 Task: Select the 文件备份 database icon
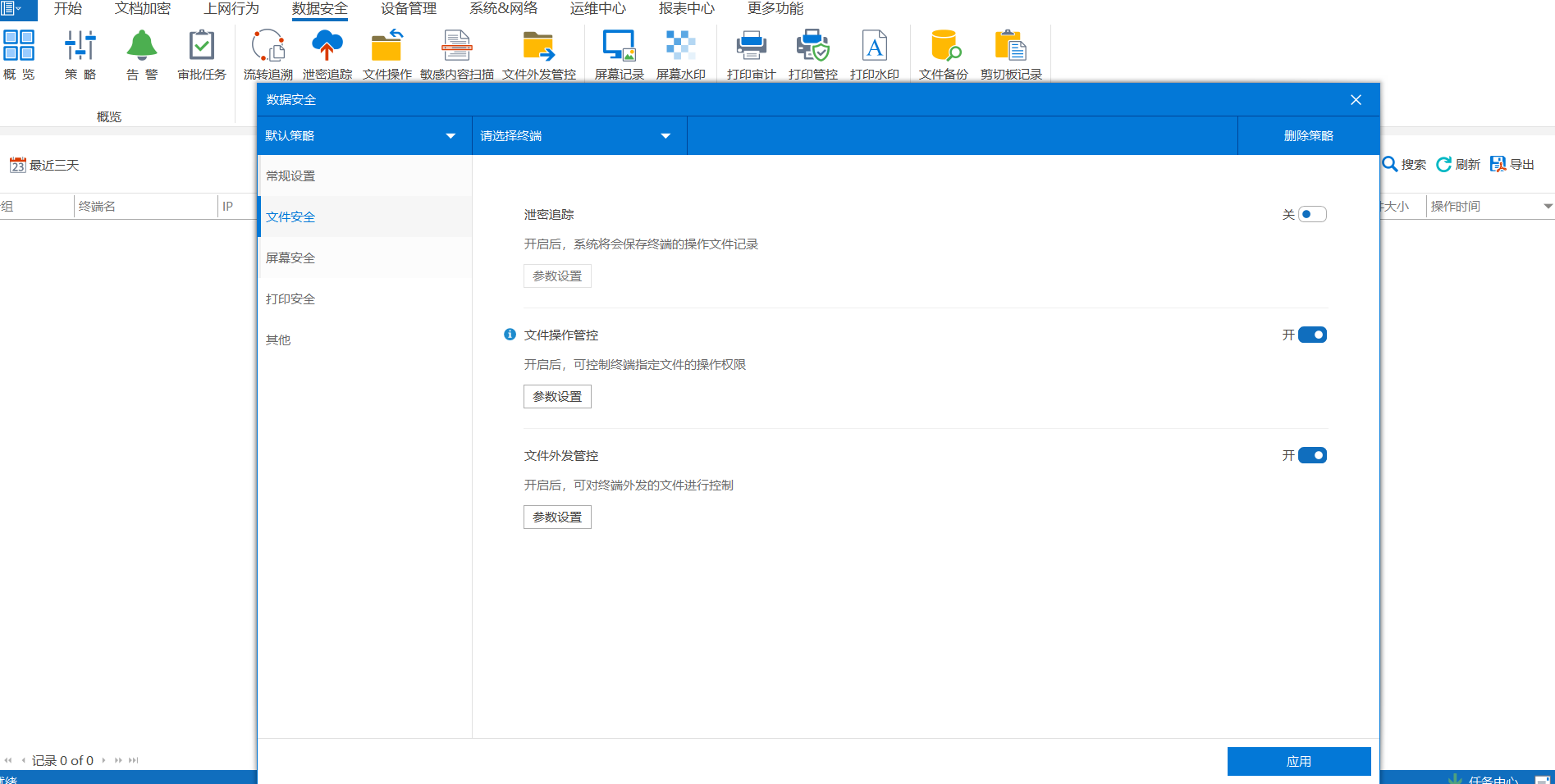pos(944,47)
